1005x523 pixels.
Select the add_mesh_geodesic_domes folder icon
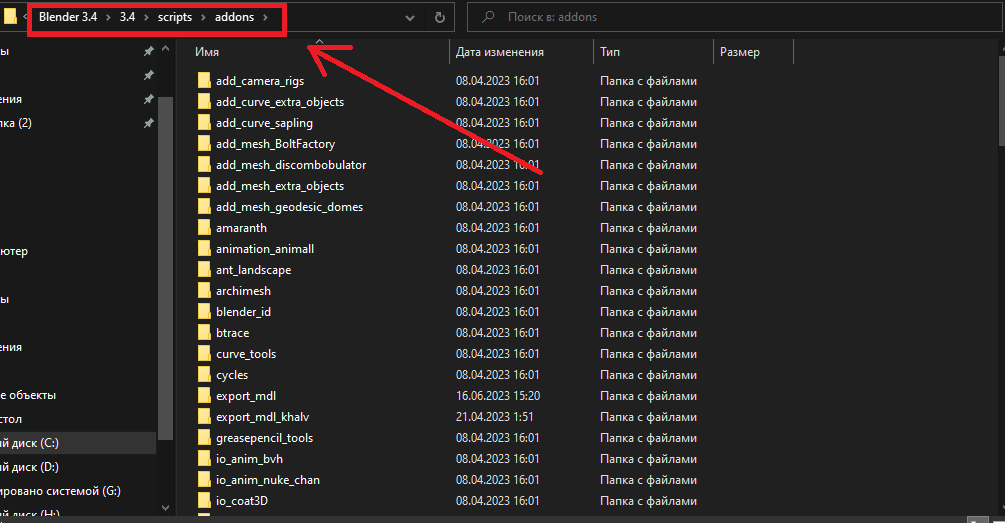(x=204, y=206)
